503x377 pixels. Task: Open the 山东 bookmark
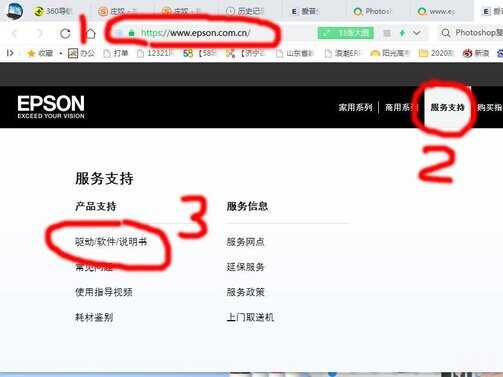[295, 53]
